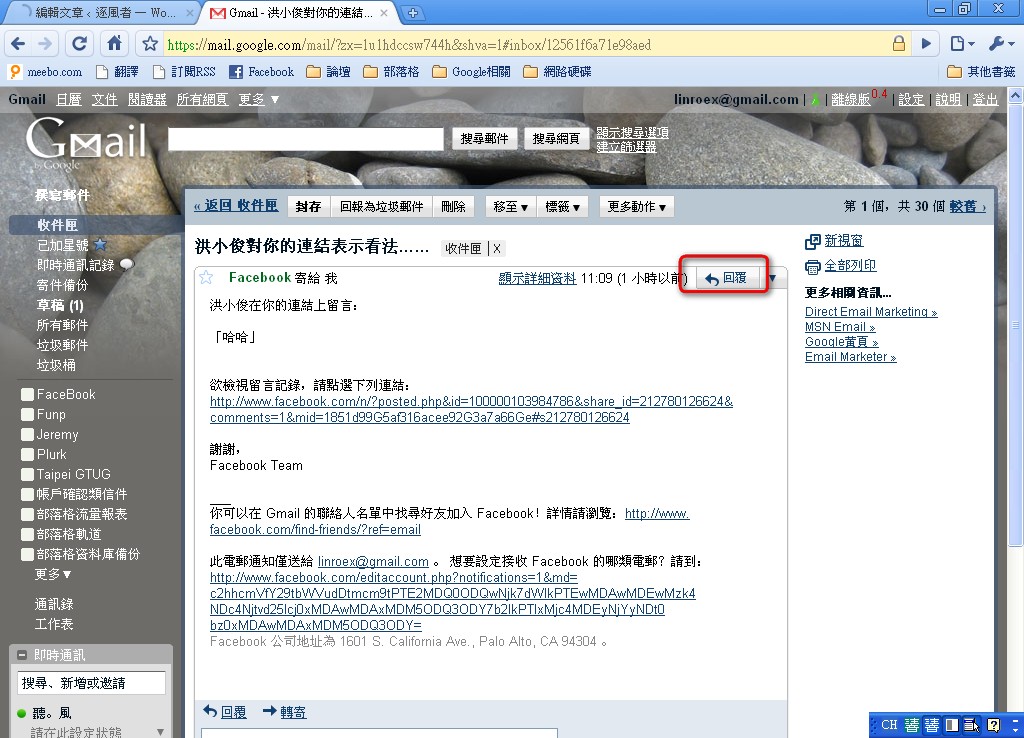The height and width of the screenshot is (738, 1024).
Task: Bookmark page with the star icon
Action: pos(150,44)
